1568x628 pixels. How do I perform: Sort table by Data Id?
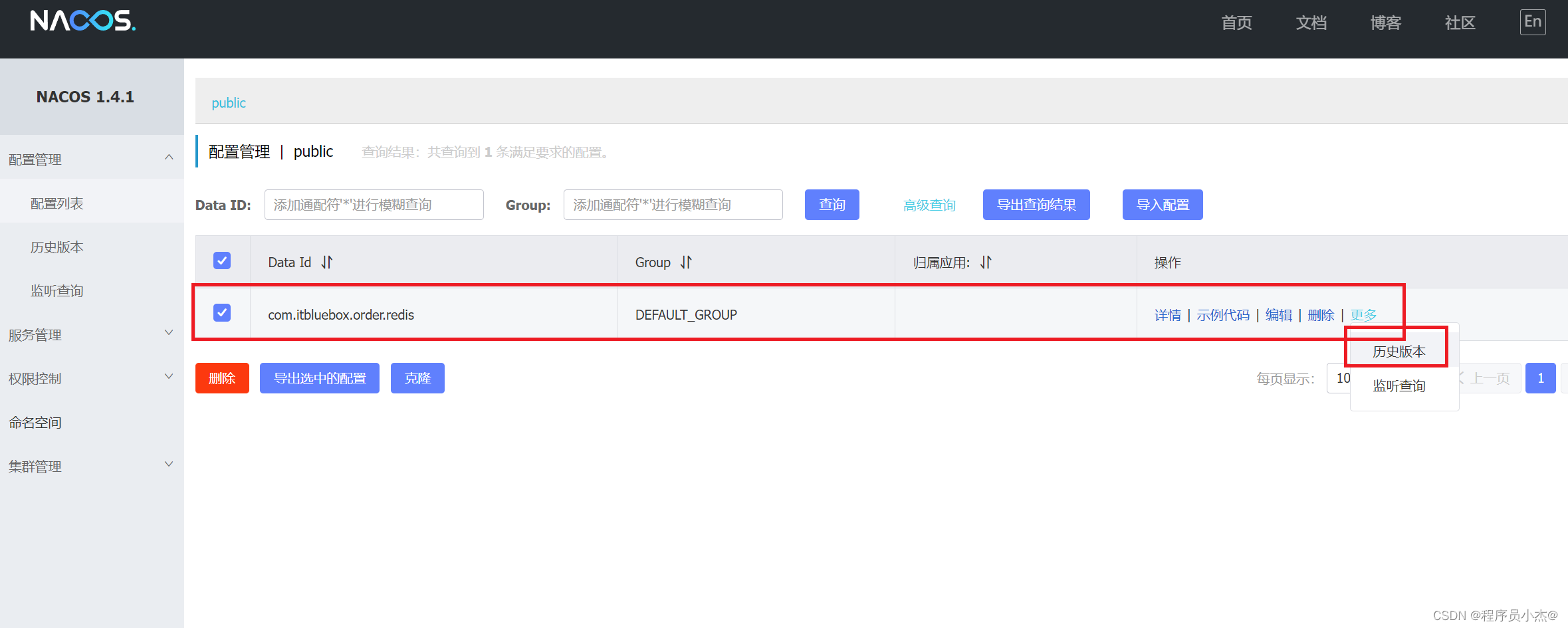point(327,262)
